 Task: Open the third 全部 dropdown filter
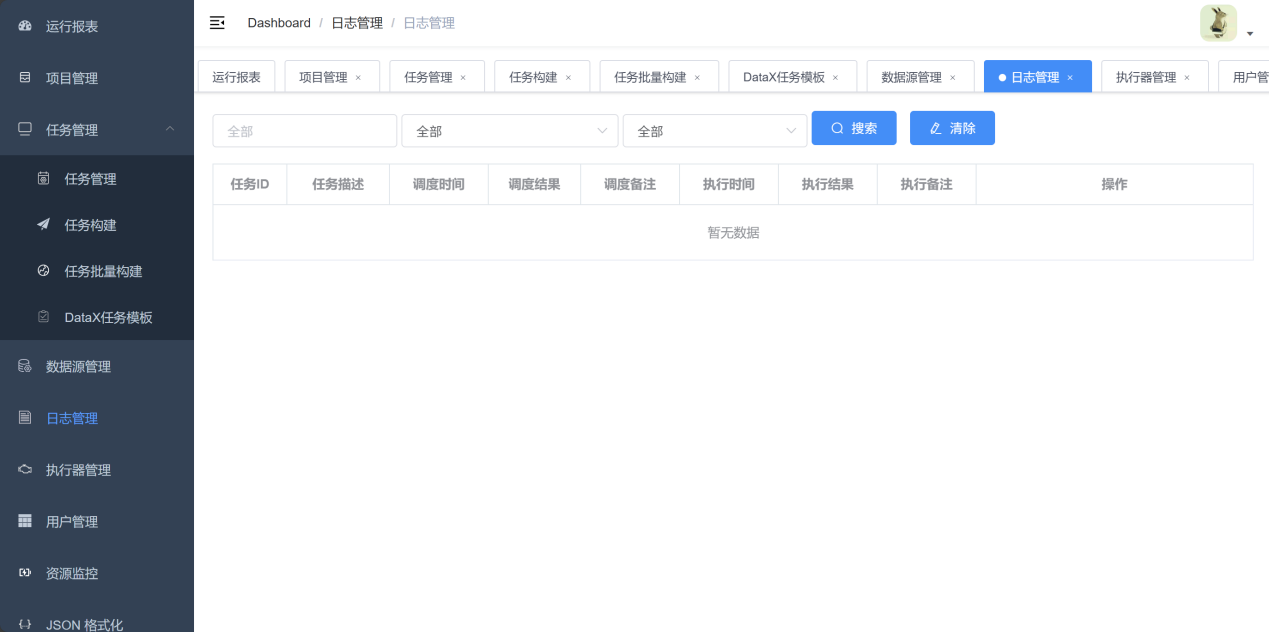[714, 131]
